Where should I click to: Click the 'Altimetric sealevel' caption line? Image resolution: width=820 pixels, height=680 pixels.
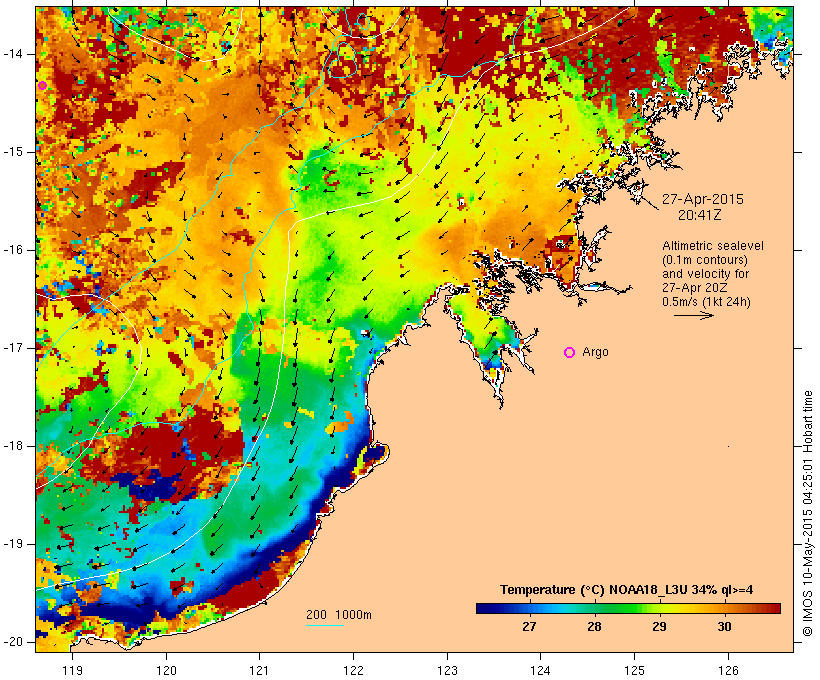pos(713,246)
